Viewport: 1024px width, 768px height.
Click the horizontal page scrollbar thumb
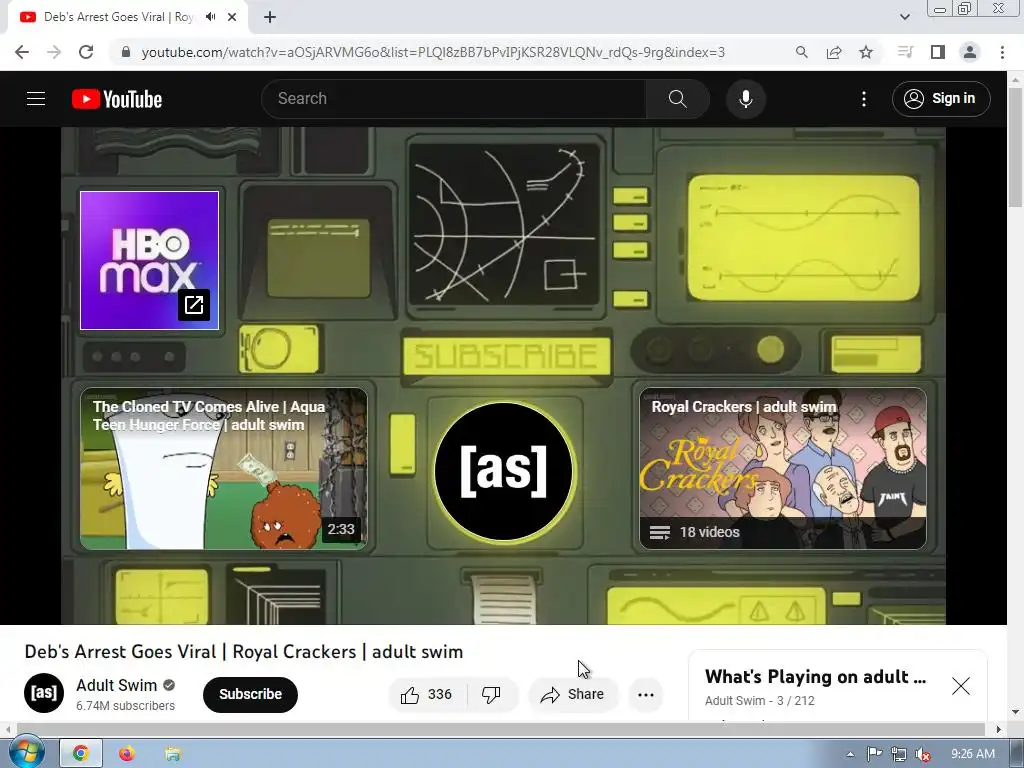[x=500, y=729]
